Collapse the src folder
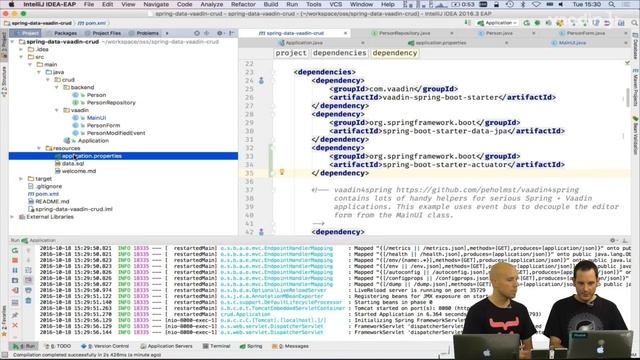 point(21,57)
